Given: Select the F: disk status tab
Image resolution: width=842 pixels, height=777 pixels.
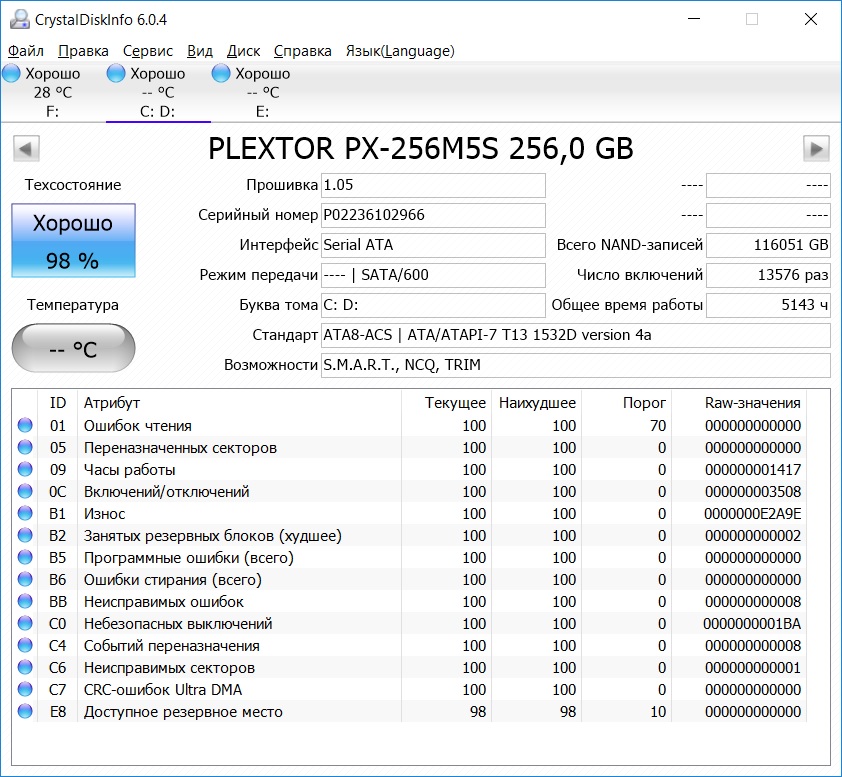Looking at the screenshot, I should [53, 92].
